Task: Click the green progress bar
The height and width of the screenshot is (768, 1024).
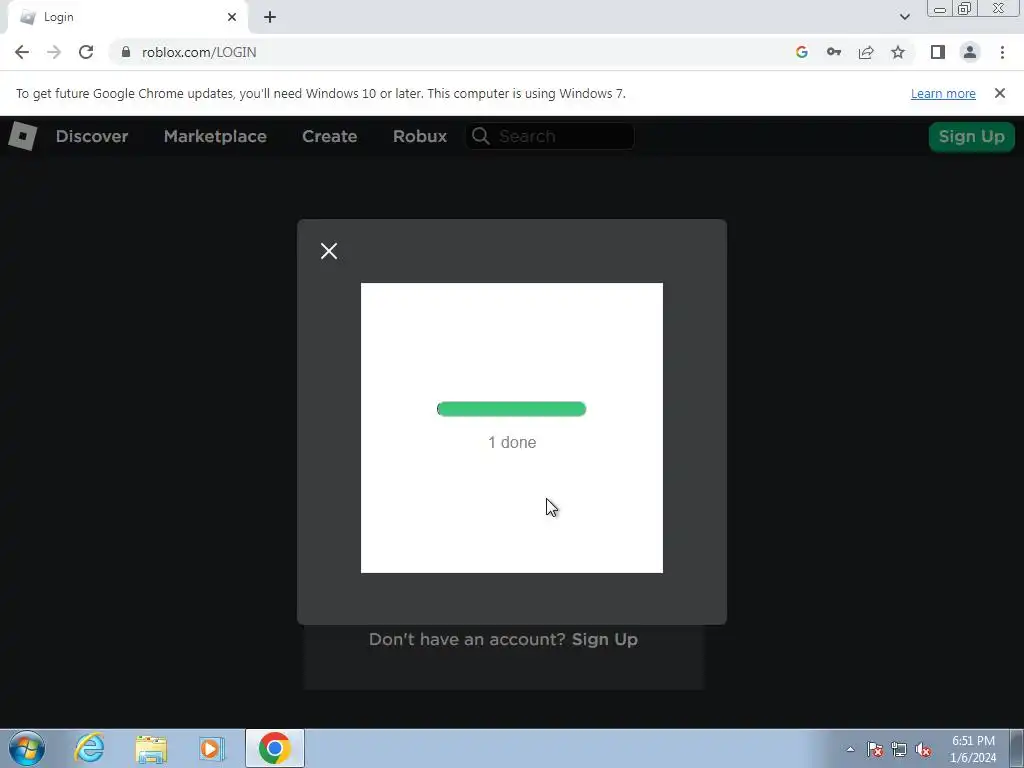Action: 511,409
